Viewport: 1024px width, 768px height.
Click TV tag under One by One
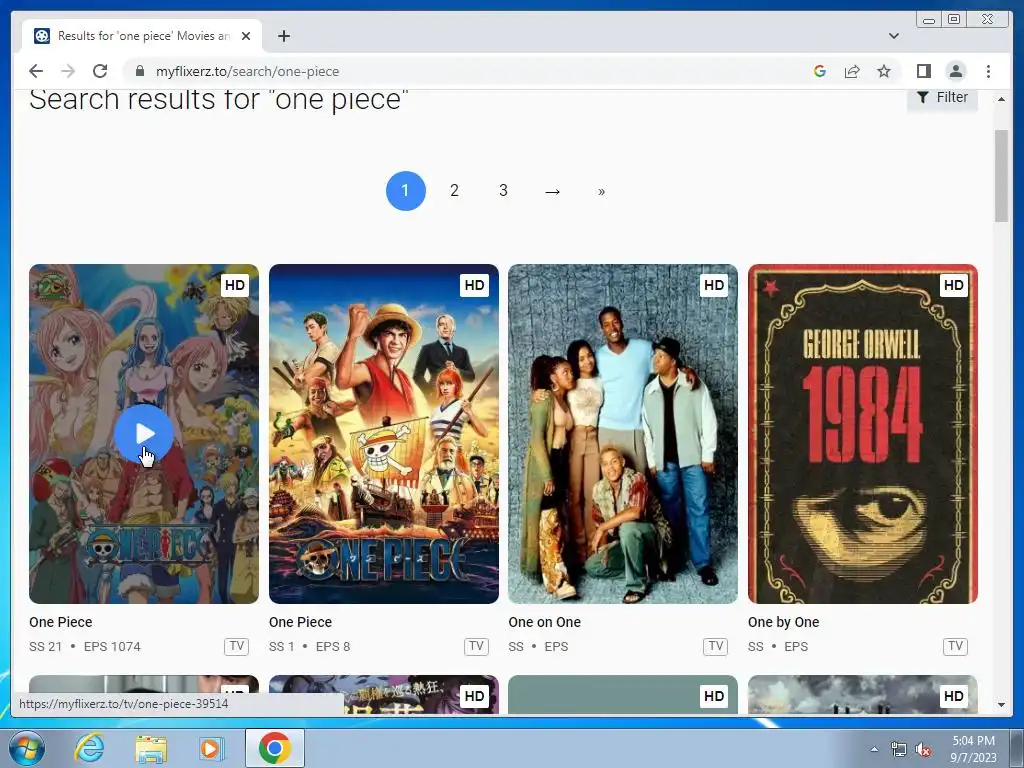click(x=955, y=647)
